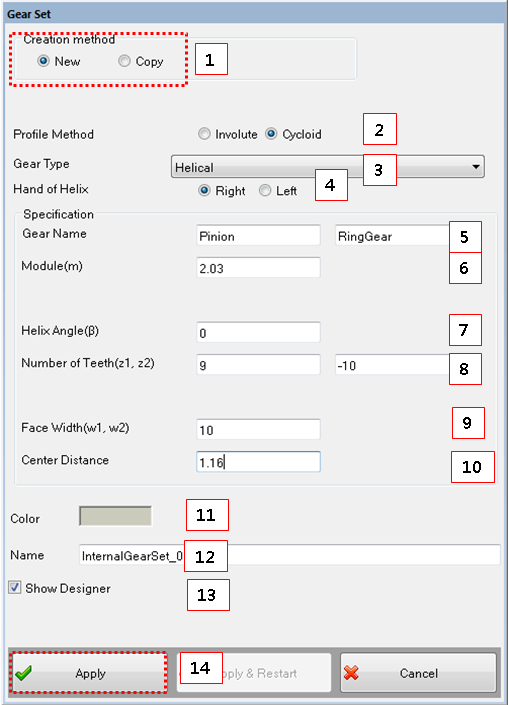Choose the Involute profile method
This screenshot has height=705, width=508.
204,134
